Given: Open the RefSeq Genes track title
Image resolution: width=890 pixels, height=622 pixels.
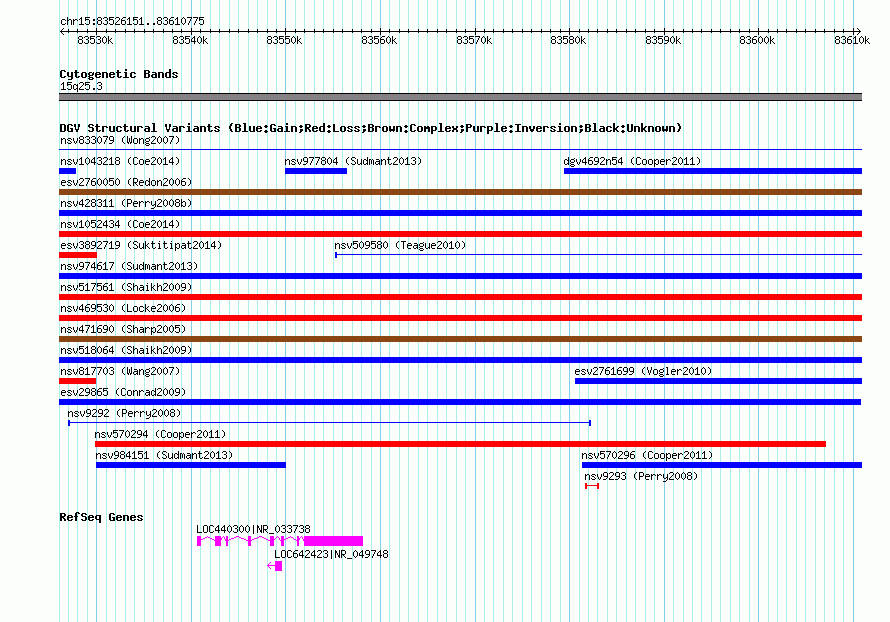Looking at the screenshot, I should [101, 517].
